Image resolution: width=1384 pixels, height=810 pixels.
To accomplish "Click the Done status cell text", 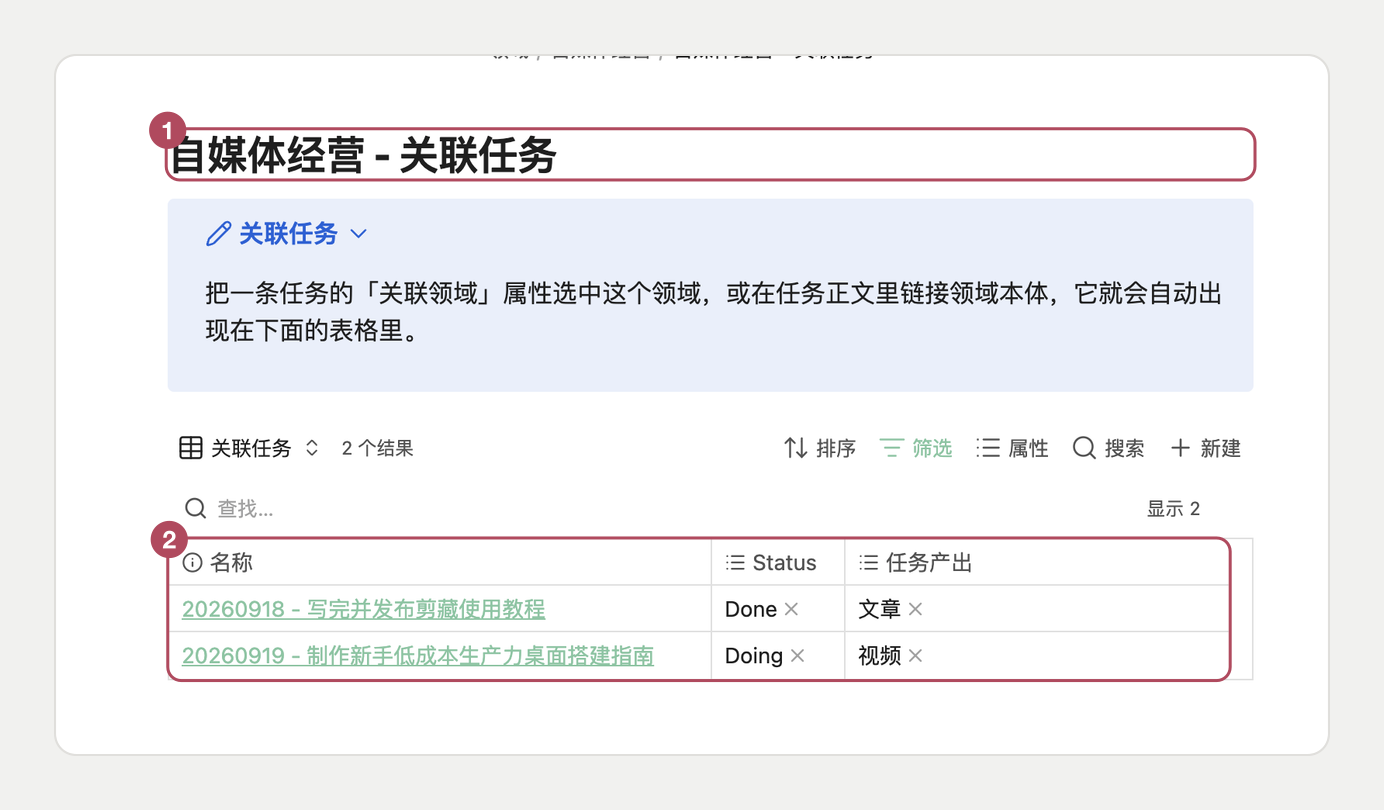I will [751, 609].
